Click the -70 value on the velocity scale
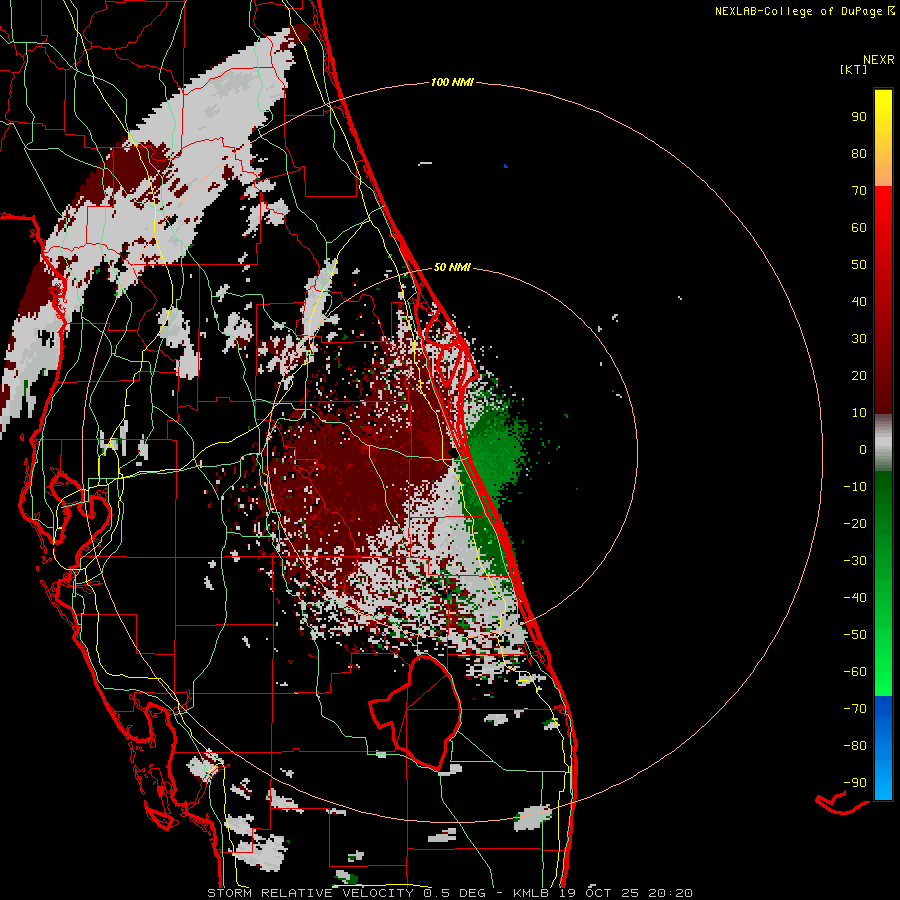The width and height of the screenshot is (900, 900). click(x=855, y=709)
